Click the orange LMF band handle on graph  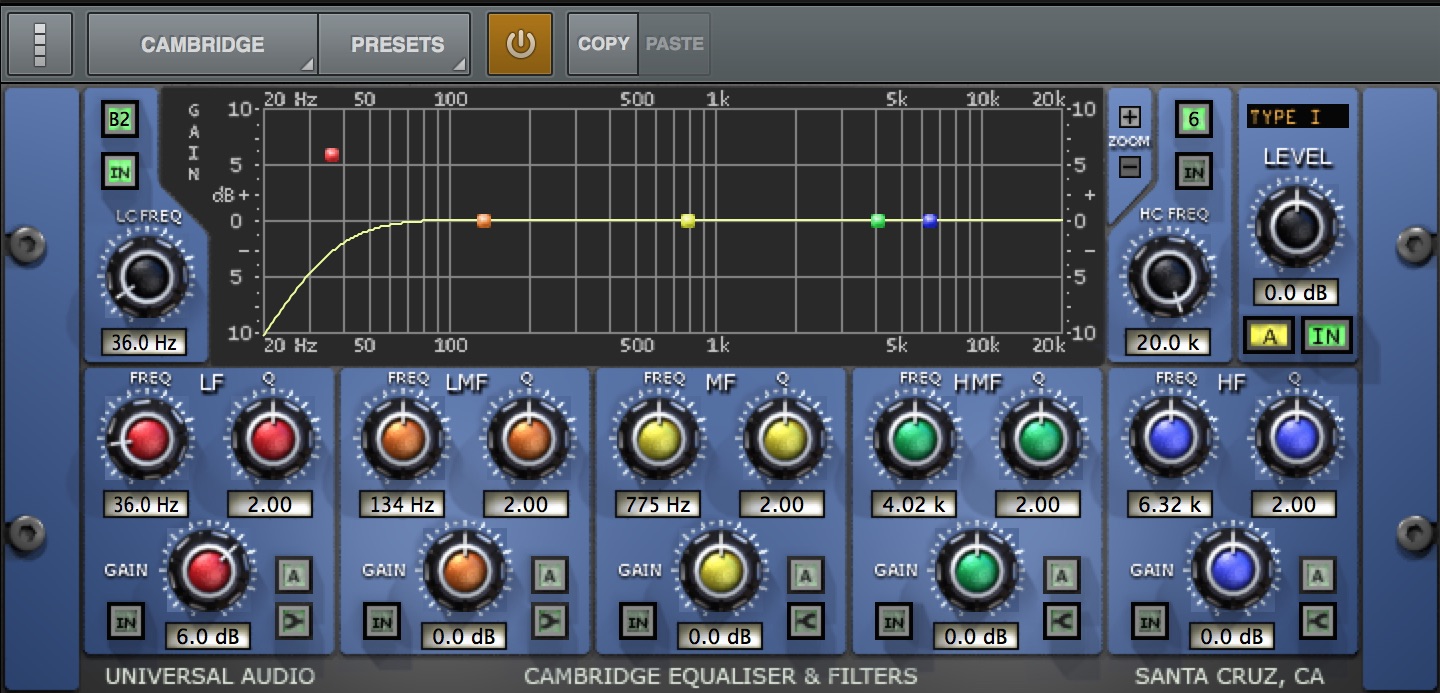point(484,221)
